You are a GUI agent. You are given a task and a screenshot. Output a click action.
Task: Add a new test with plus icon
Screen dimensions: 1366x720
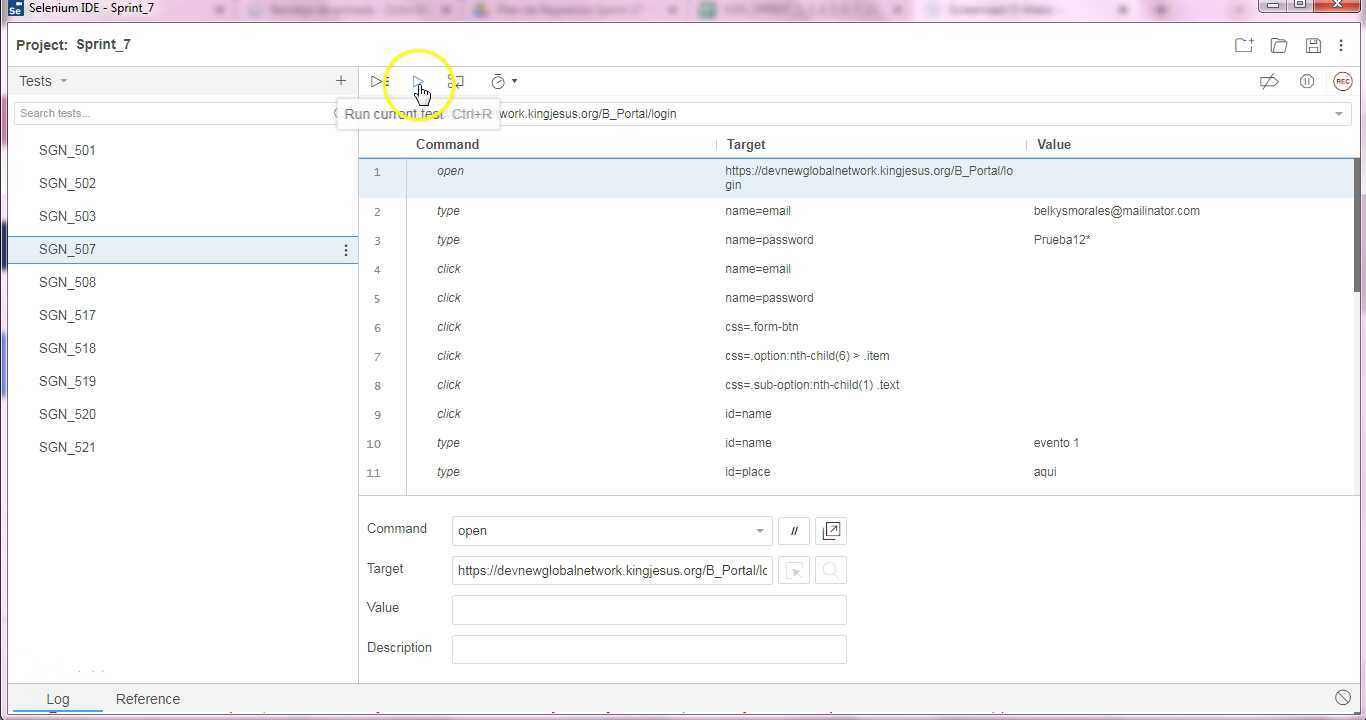(340, 81)
